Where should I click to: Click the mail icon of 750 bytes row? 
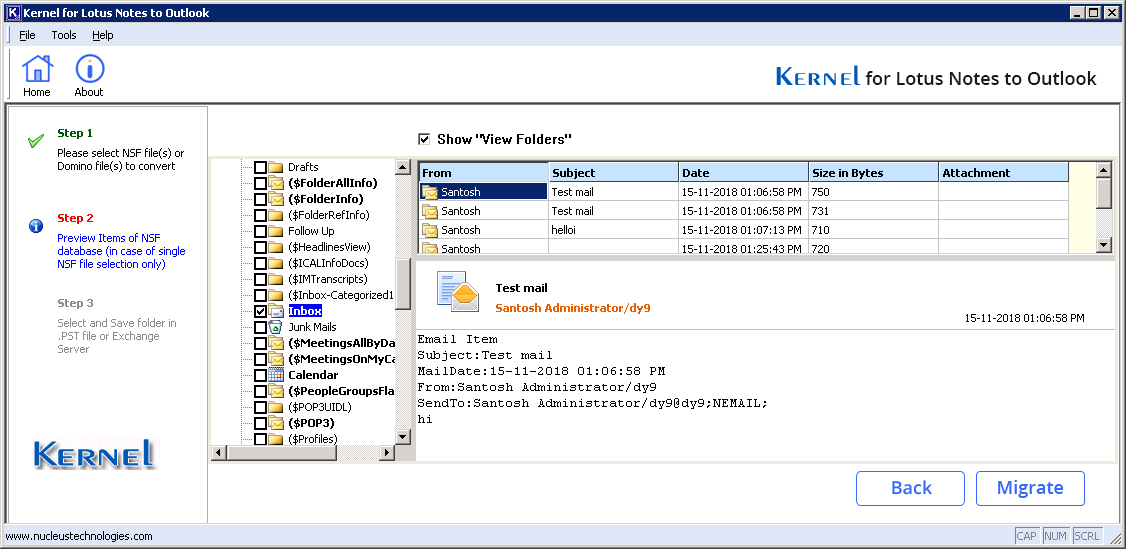click(430, 192)
